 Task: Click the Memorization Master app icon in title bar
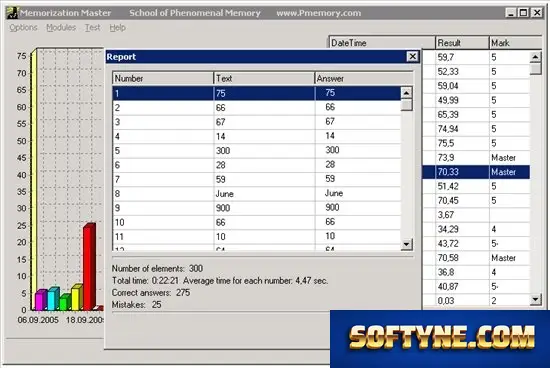12,13
